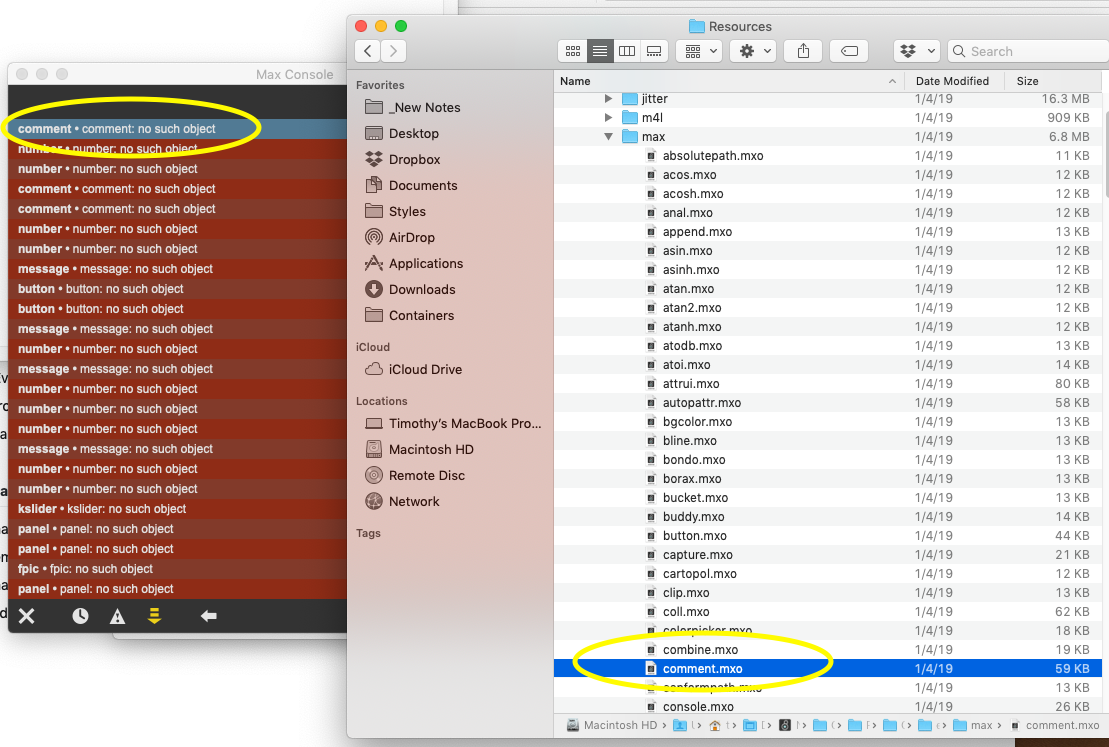Select Macintosh HD in sidebar
The height and width of the screenshot is (747, 1109).
419,449
